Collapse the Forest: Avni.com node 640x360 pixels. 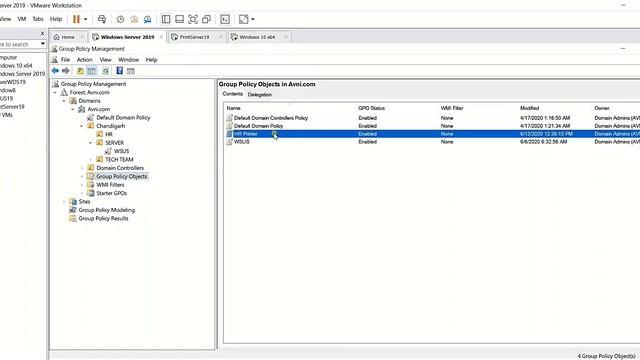click(55, 93)
